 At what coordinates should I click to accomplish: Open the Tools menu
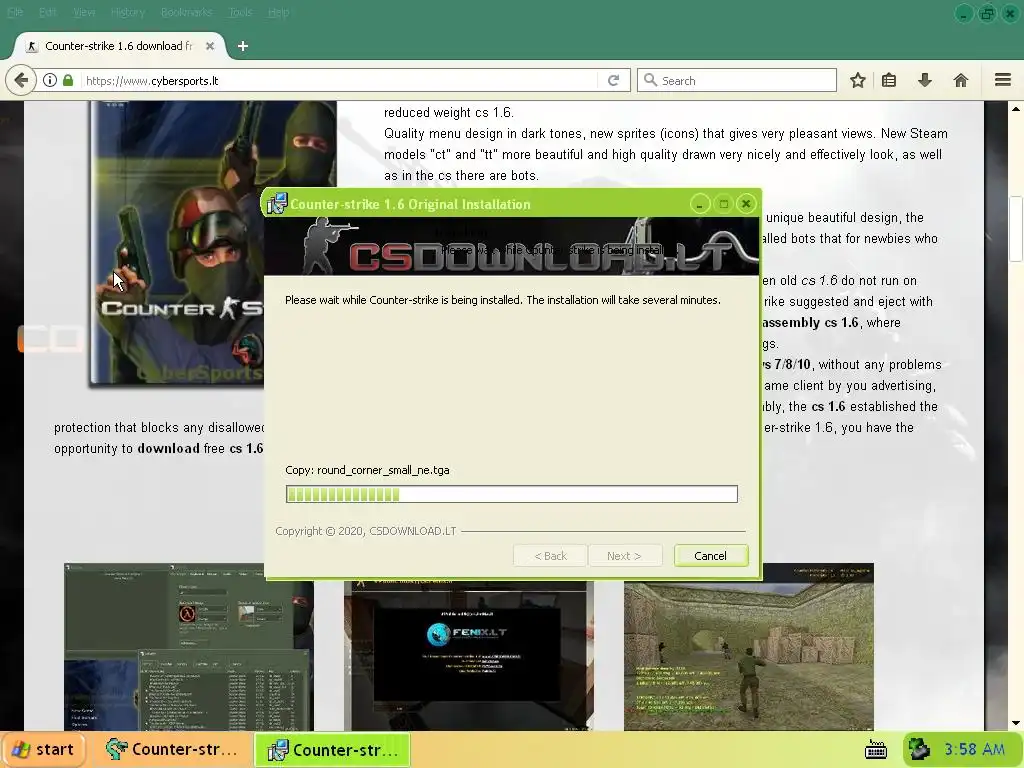click(x=240, y=12)
